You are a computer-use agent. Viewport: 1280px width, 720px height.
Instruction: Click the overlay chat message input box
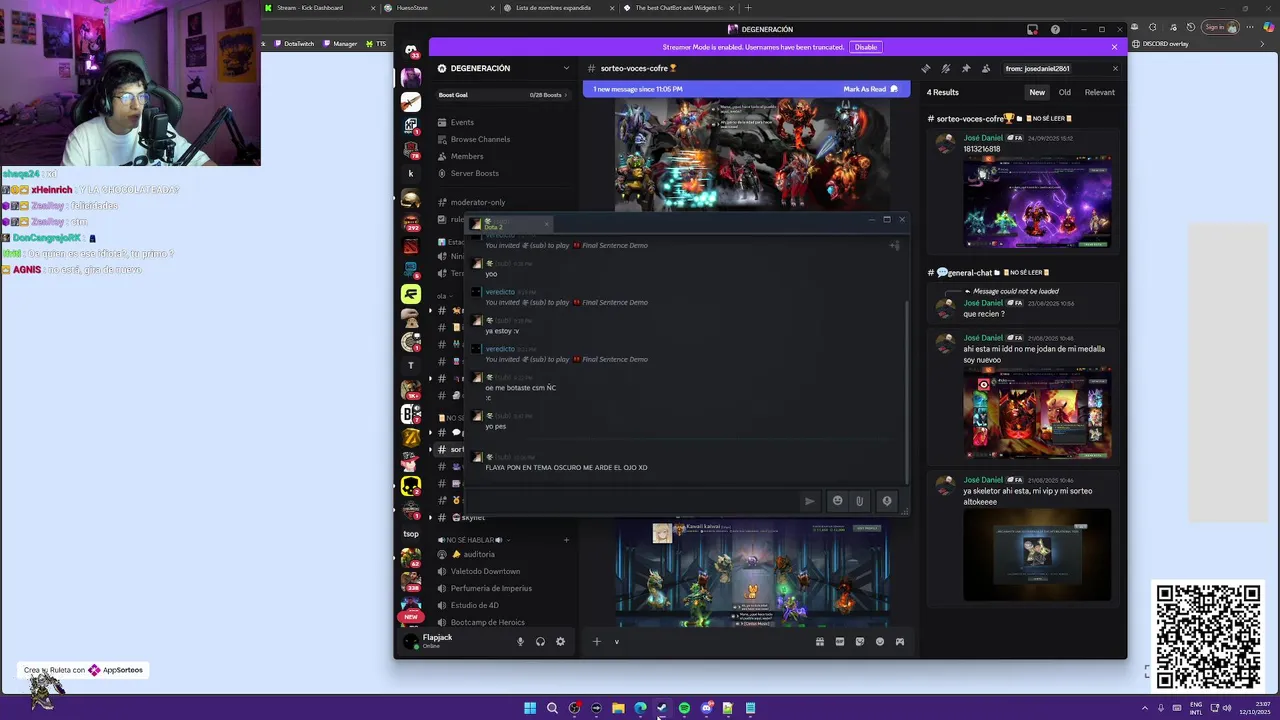coord(634,501)
